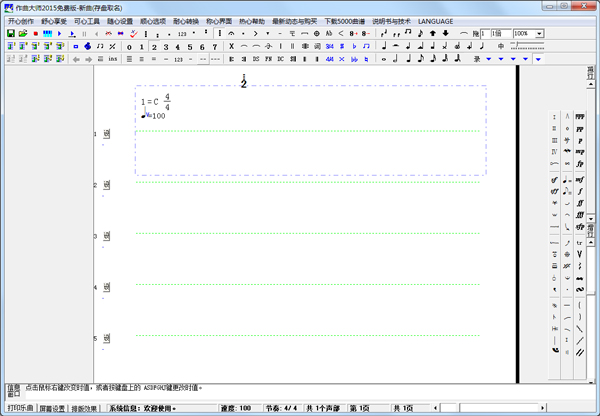600x416 pixels.
Task: Click the 'ins' insert mode toggle
Action: click(112, 59)
